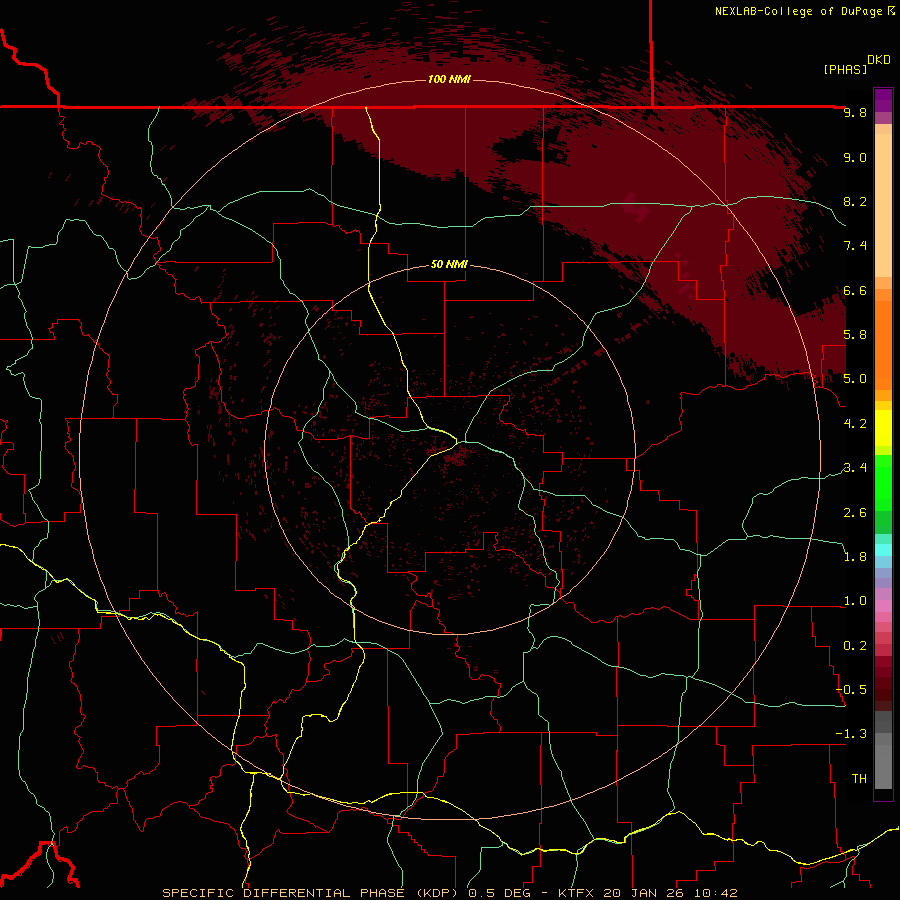Click the 3.4 scale label

point(855,468)
